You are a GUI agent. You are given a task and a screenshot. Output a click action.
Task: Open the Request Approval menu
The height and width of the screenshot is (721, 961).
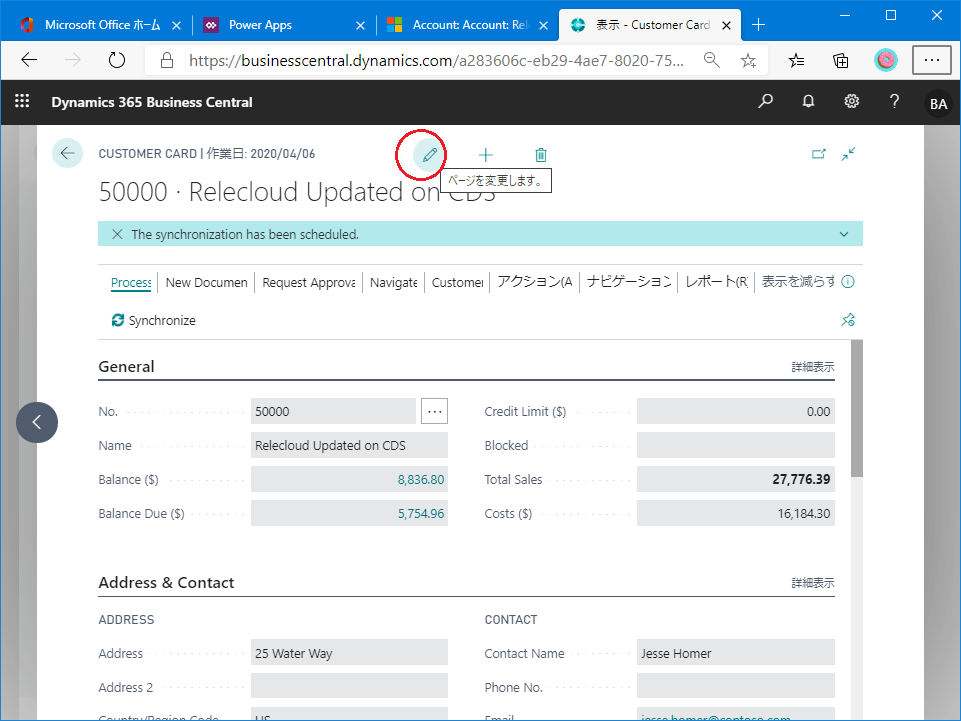309,282
